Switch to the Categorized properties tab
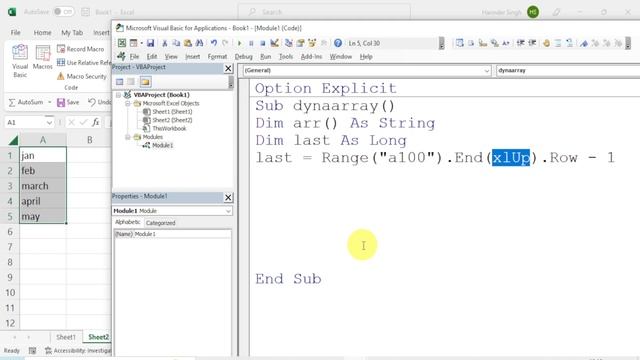The height and width of the screenshot is (360, 640). tap(160, 223)
